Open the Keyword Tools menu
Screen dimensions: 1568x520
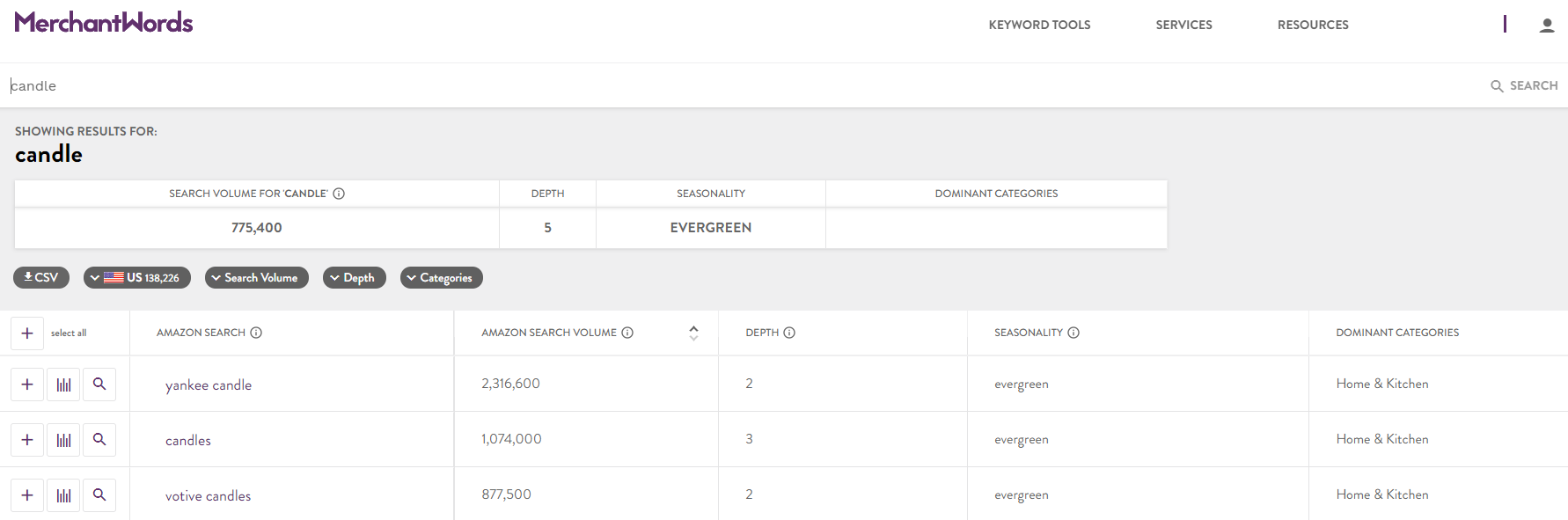(1039, 25)
